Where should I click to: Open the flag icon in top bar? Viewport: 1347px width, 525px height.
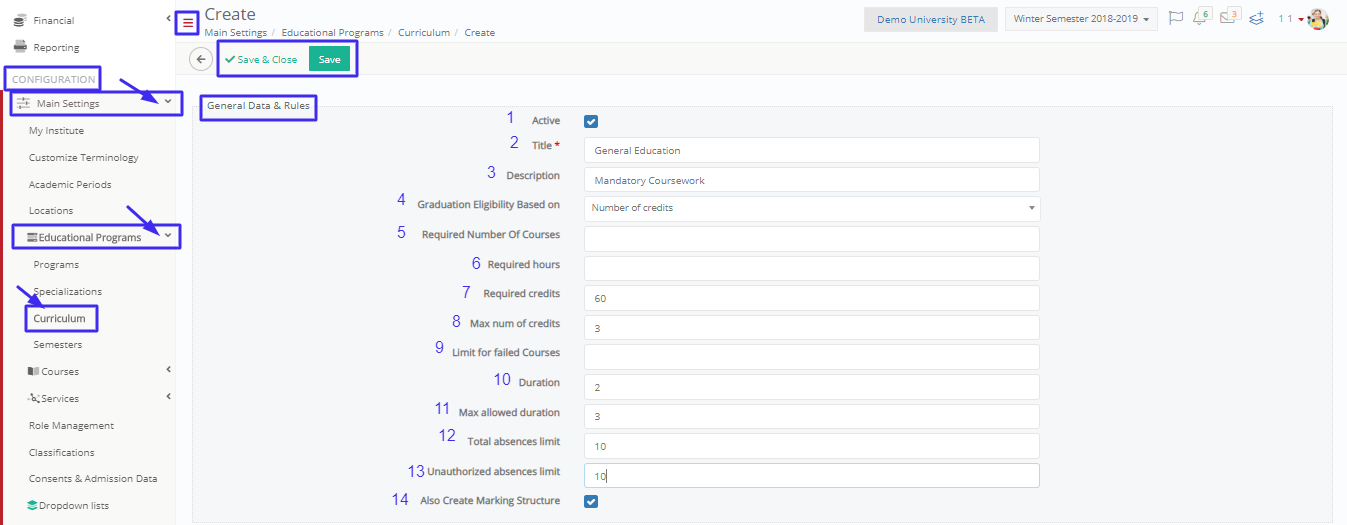(1176, 18)
